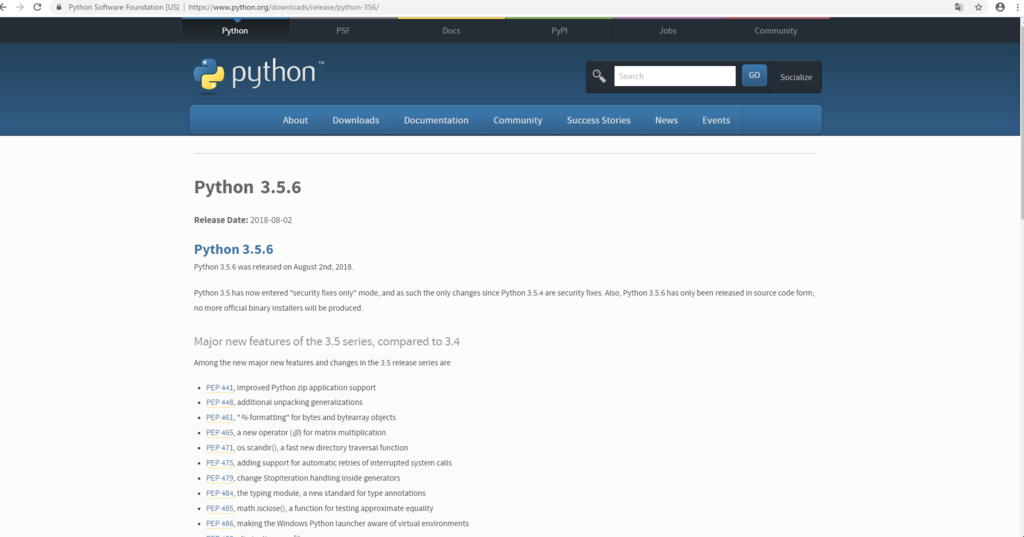The width and height of the screenshot is (1024, 537).
Task: Open the Chrome profile avatar icon
Action: [1000, 7]
